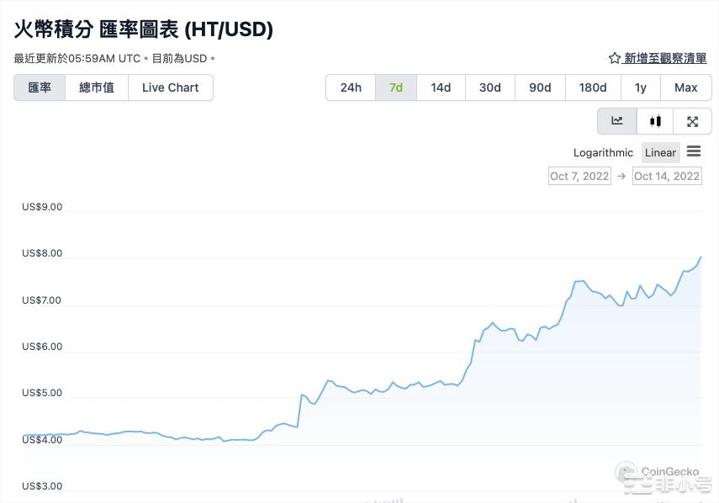
Task: Click the US$8.00 axis label
Action: [42, 253]
